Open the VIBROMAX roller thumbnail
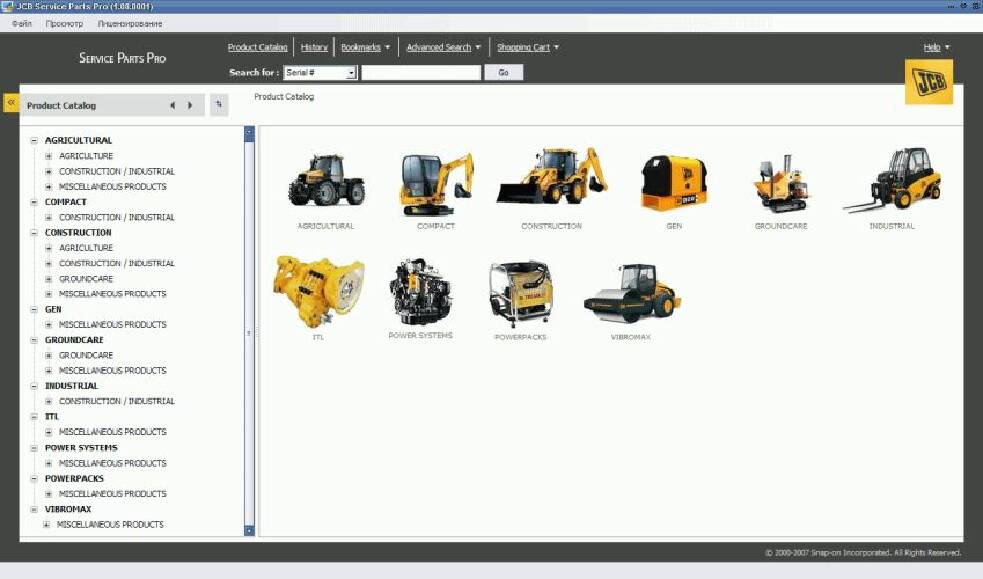 [632, 293]
